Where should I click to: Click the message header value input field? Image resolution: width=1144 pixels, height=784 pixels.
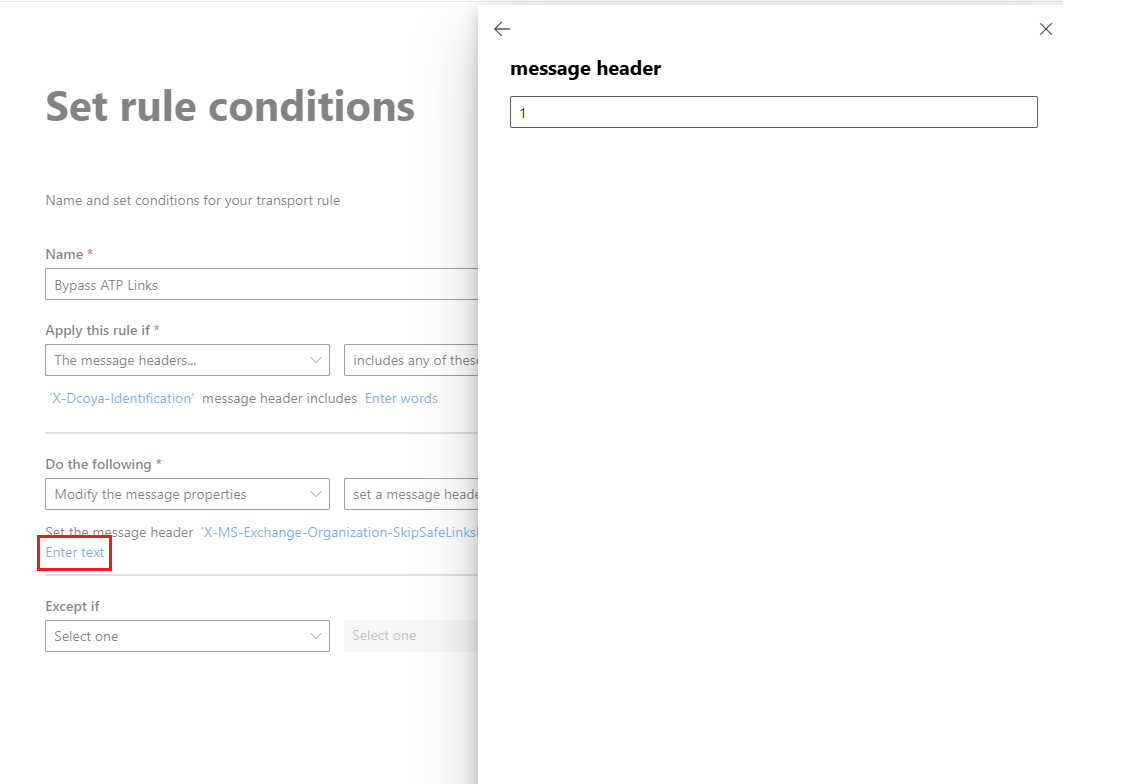point(773,112)
